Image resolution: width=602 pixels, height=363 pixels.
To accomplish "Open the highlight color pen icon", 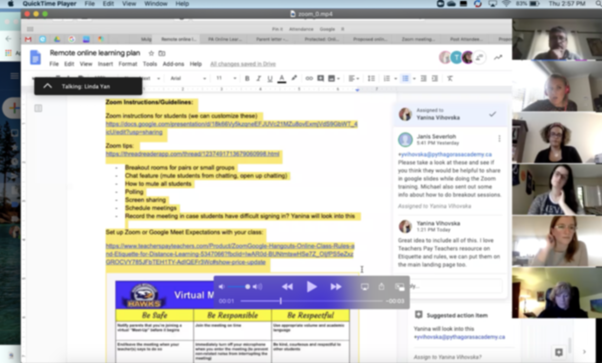I will pos(294,78).
